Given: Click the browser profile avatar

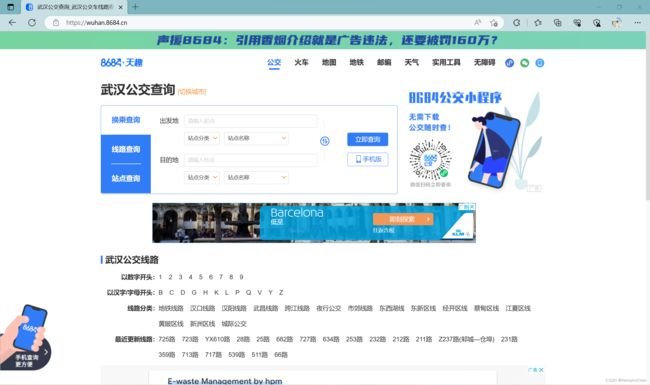Looking at the screenshot, I should 616,23.
